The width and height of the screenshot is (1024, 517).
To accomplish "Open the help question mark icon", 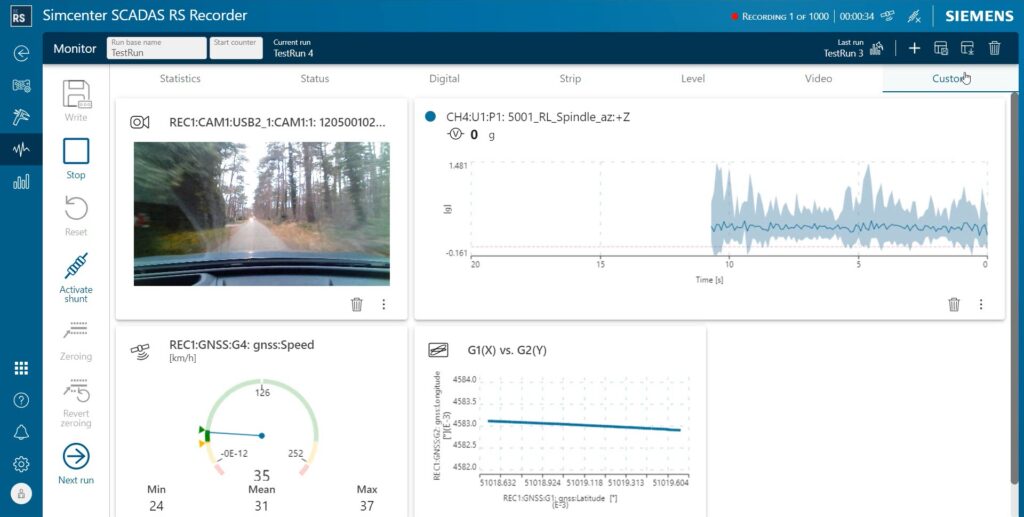I will [21, 400].
